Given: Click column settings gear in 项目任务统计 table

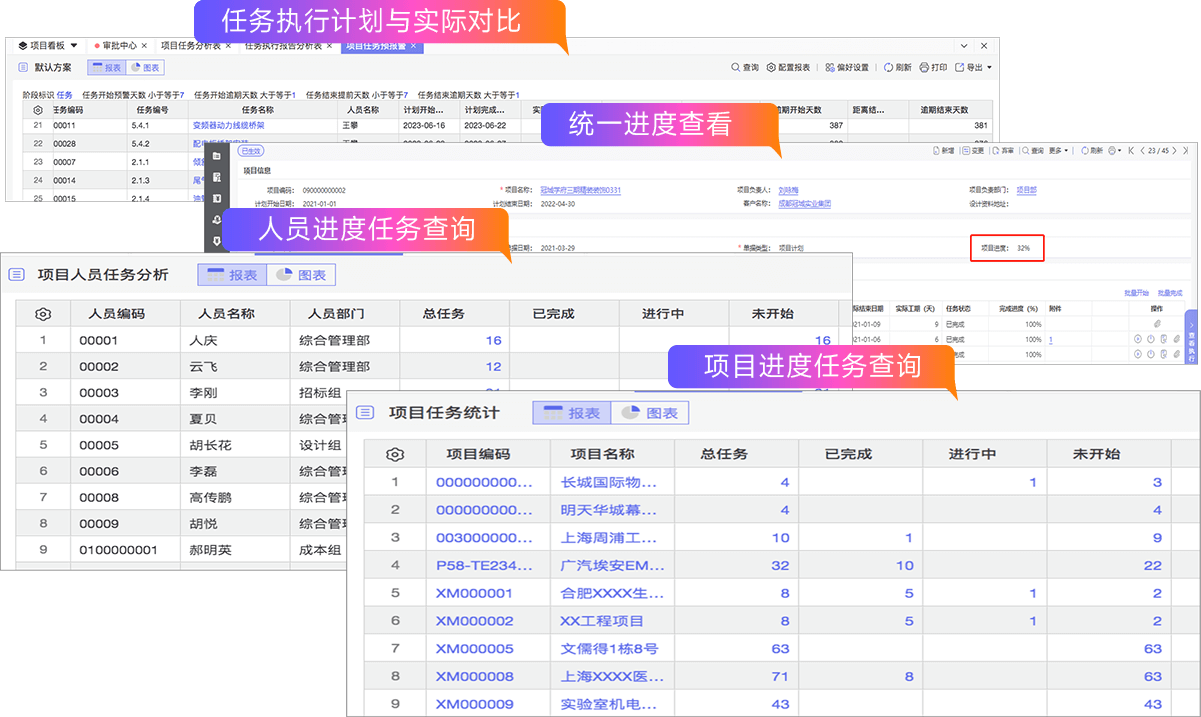Looking at the screenshot, I should 395,454.
